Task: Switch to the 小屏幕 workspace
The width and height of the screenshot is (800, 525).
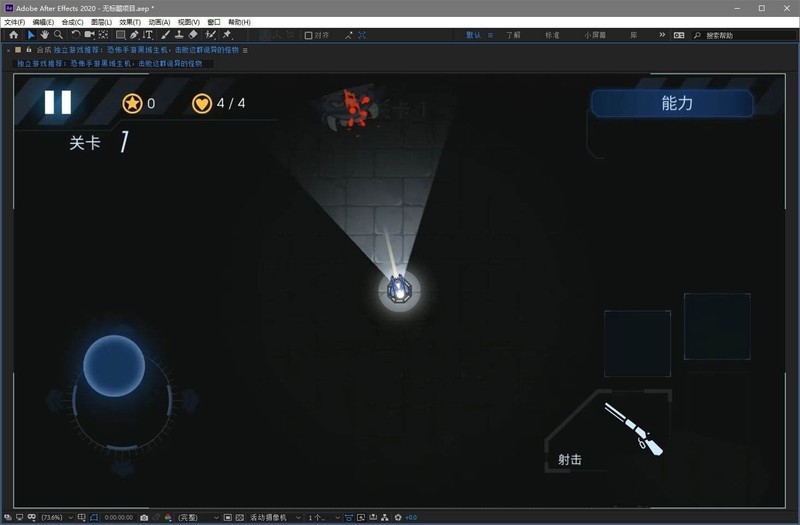Action: tap(595, 35)
